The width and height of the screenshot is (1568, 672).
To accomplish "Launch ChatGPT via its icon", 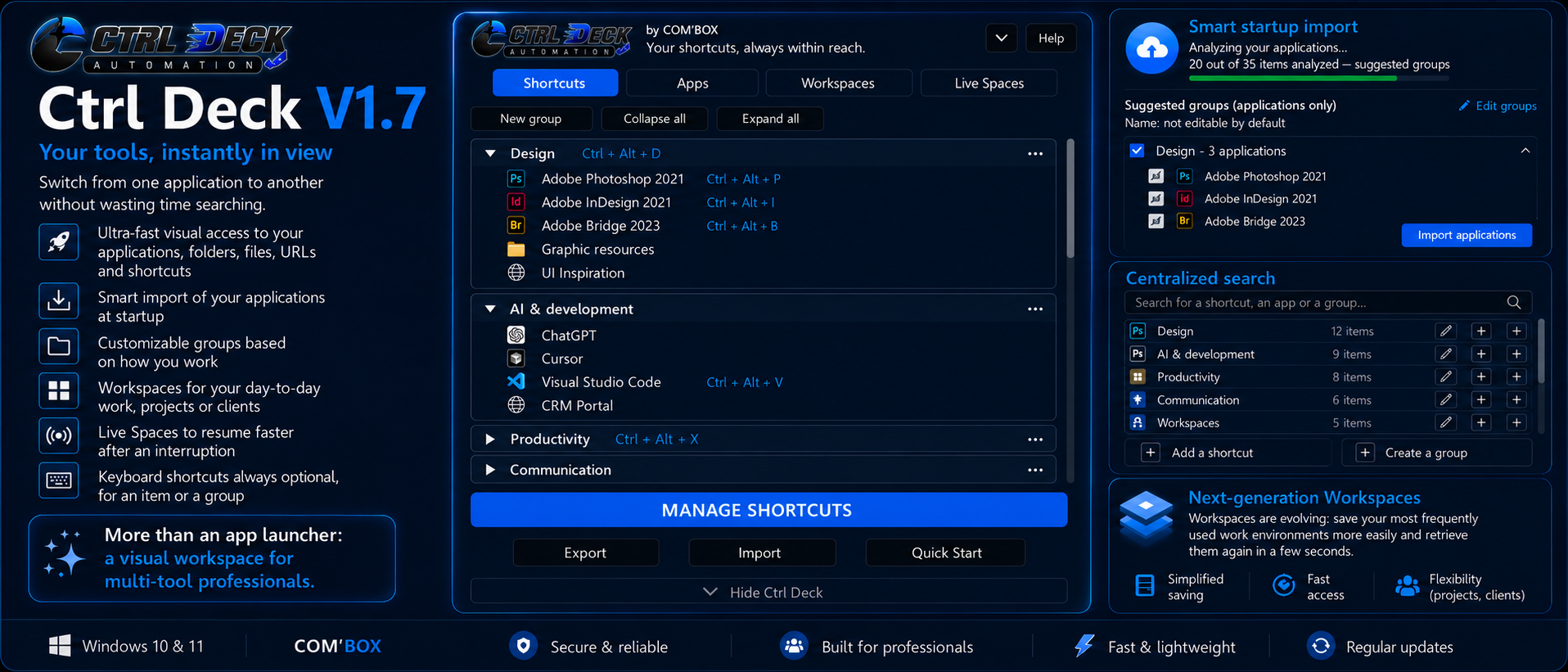I will 516,335.
